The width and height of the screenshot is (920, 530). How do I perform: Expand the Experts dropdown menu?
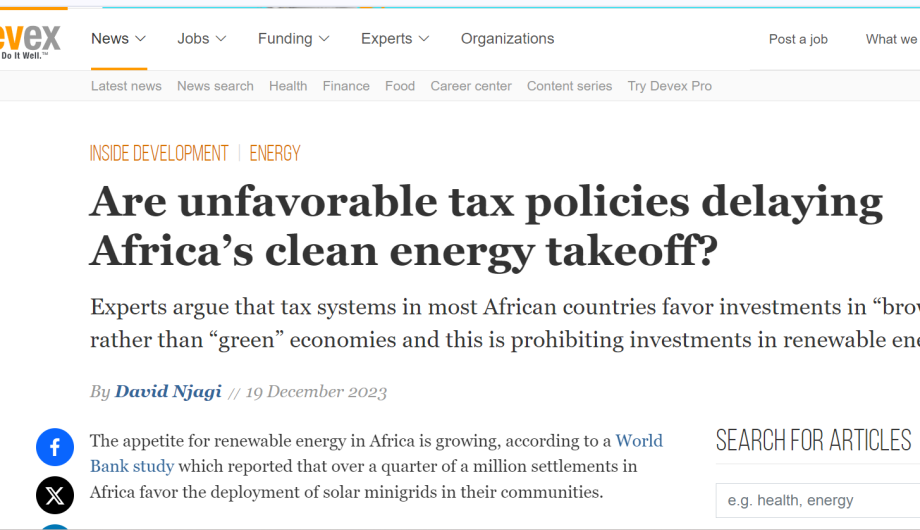pyautogui.click(x=395, y=39)
